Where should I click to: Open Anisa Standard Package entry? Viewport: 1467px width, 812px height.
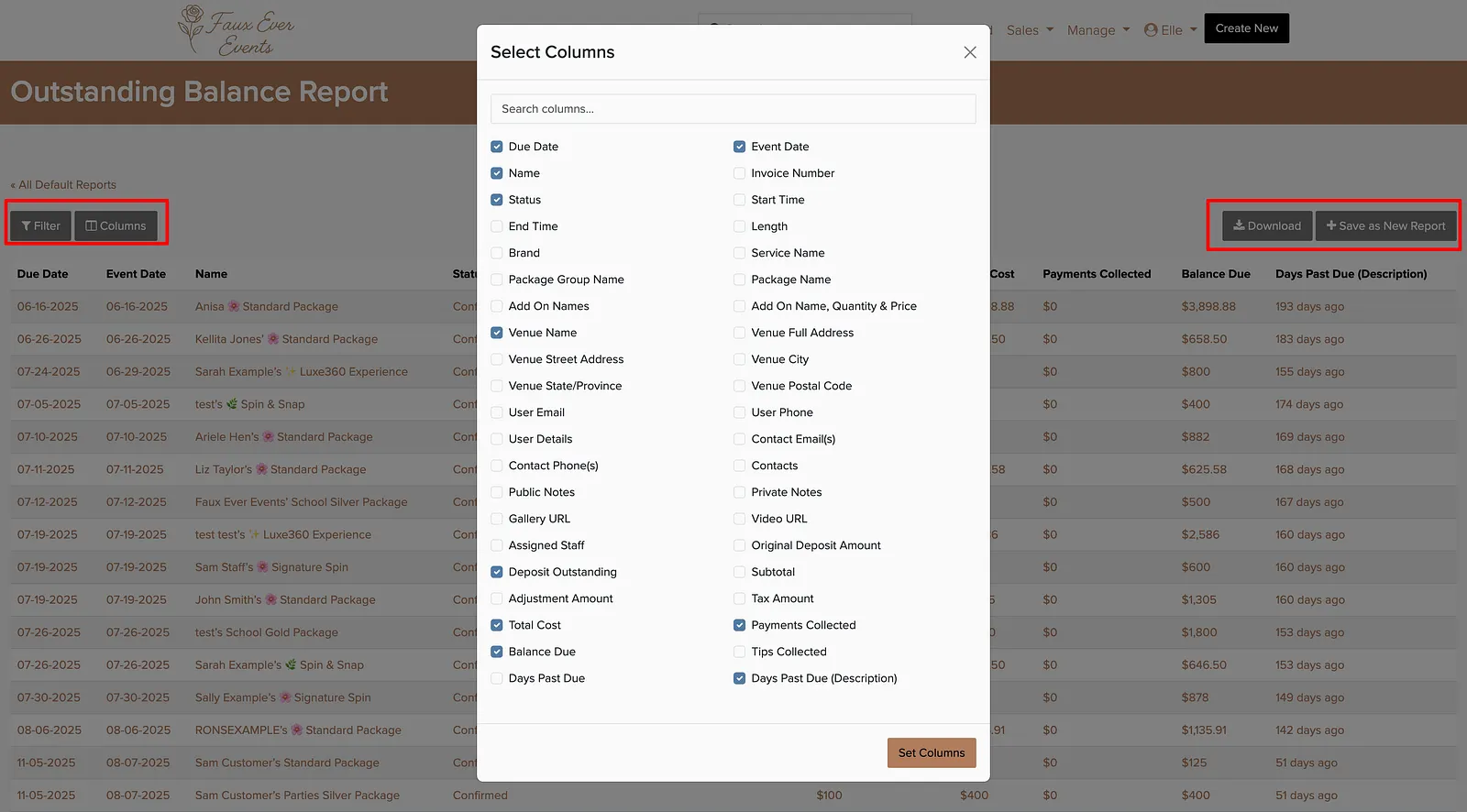[x=267, y=306]
